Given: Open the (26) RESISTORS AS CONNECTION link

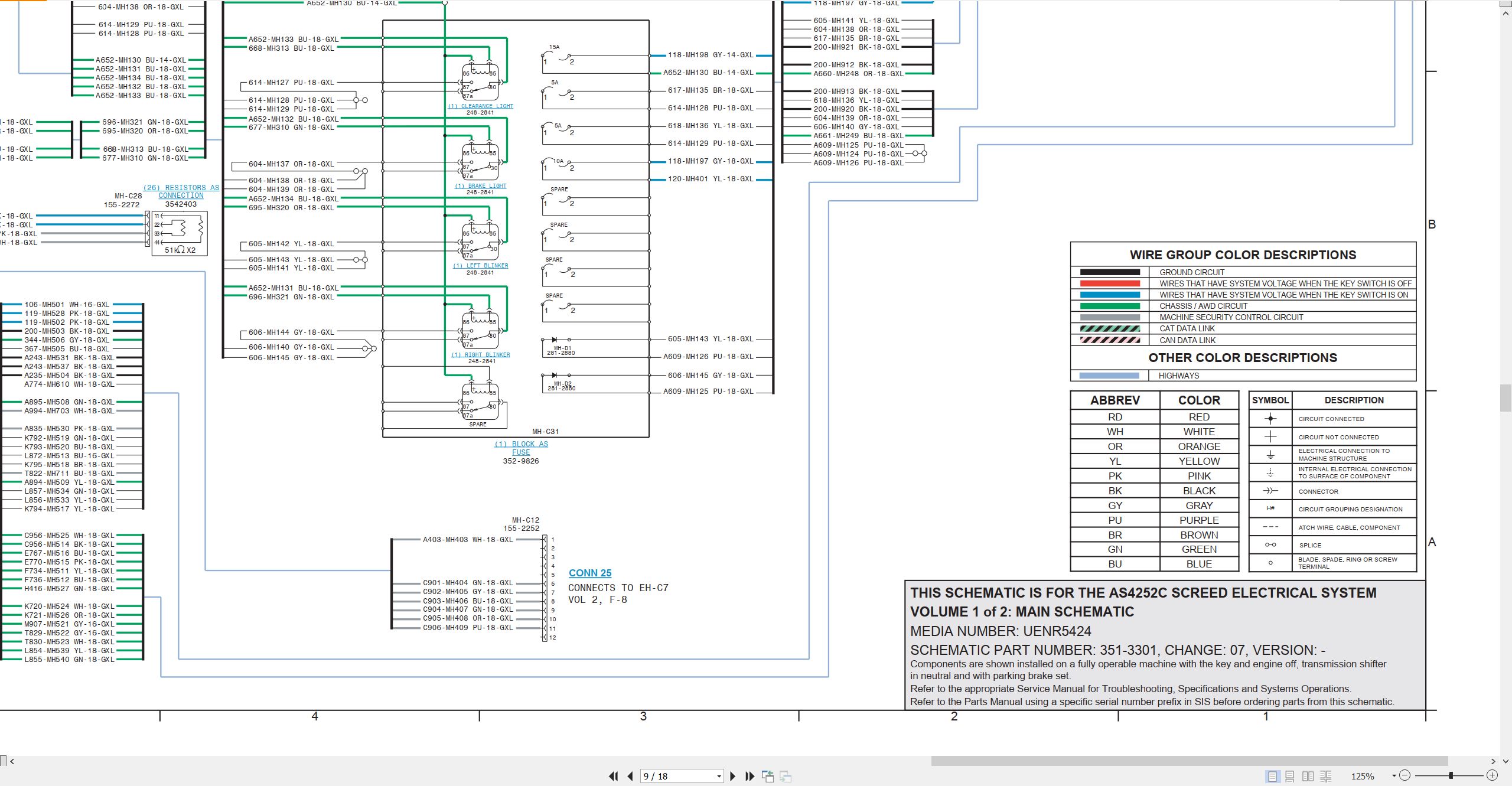Looking at the screenshot, I should click(181, 191).
